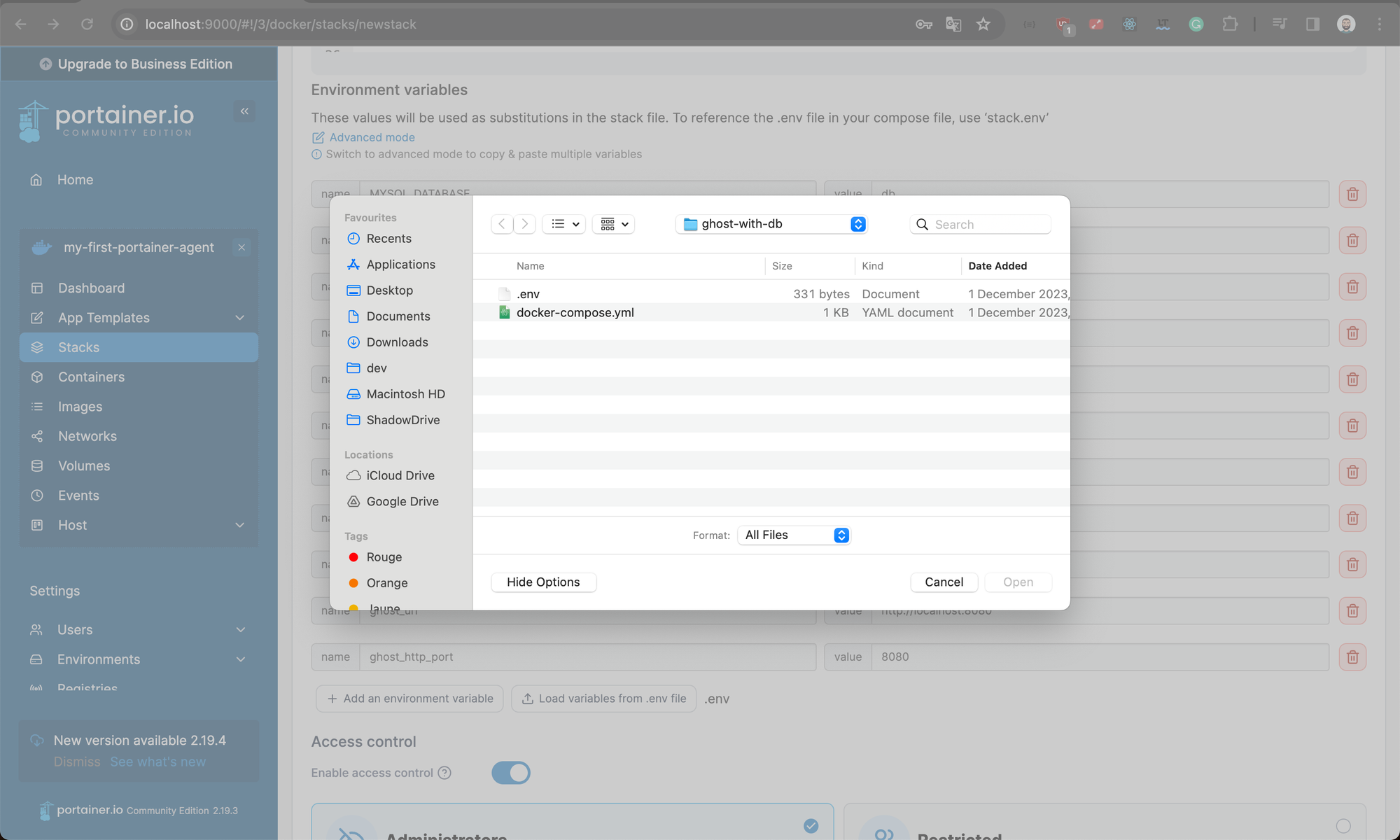
Task: Open the Format All Files dropdown
Action: tap(794, 535)
